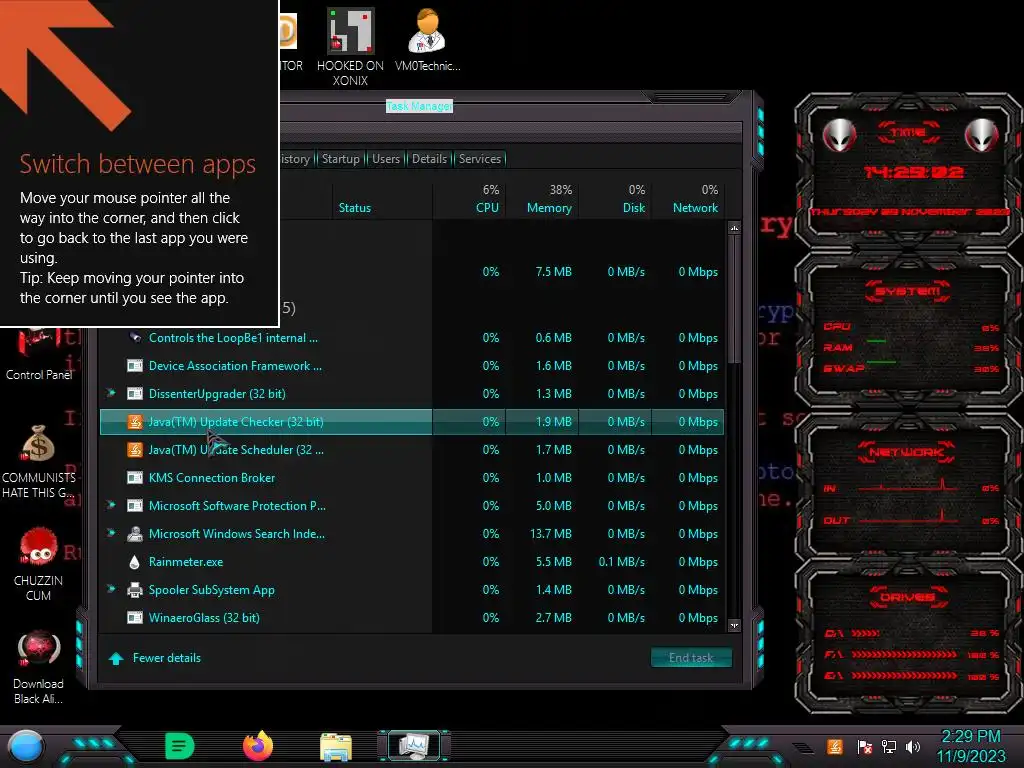Viewport: 1024px width, 768px height.
Task: Select the WinaeroGlass (32 bit) row
Action: coord(412,618)
